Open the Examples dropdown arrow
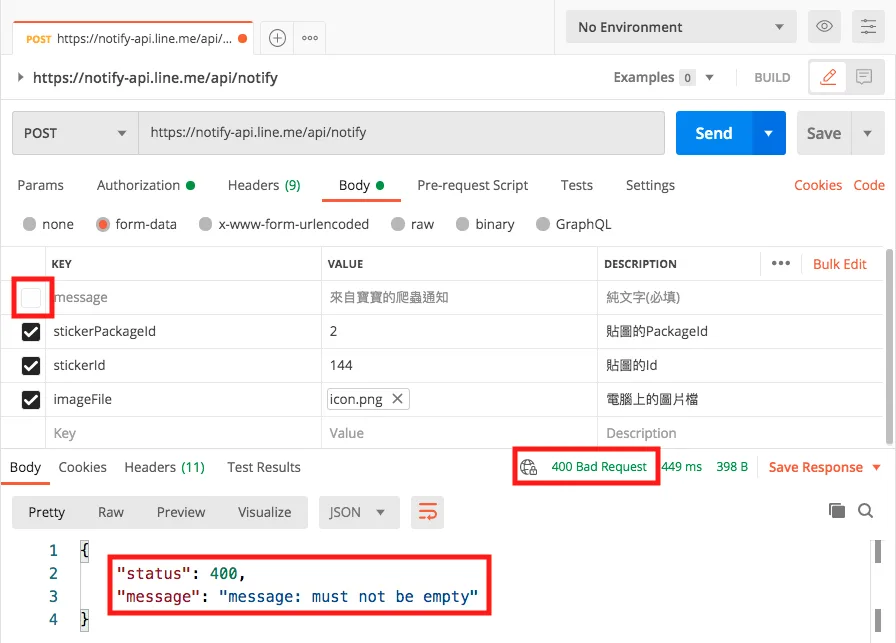 [709, 77]
